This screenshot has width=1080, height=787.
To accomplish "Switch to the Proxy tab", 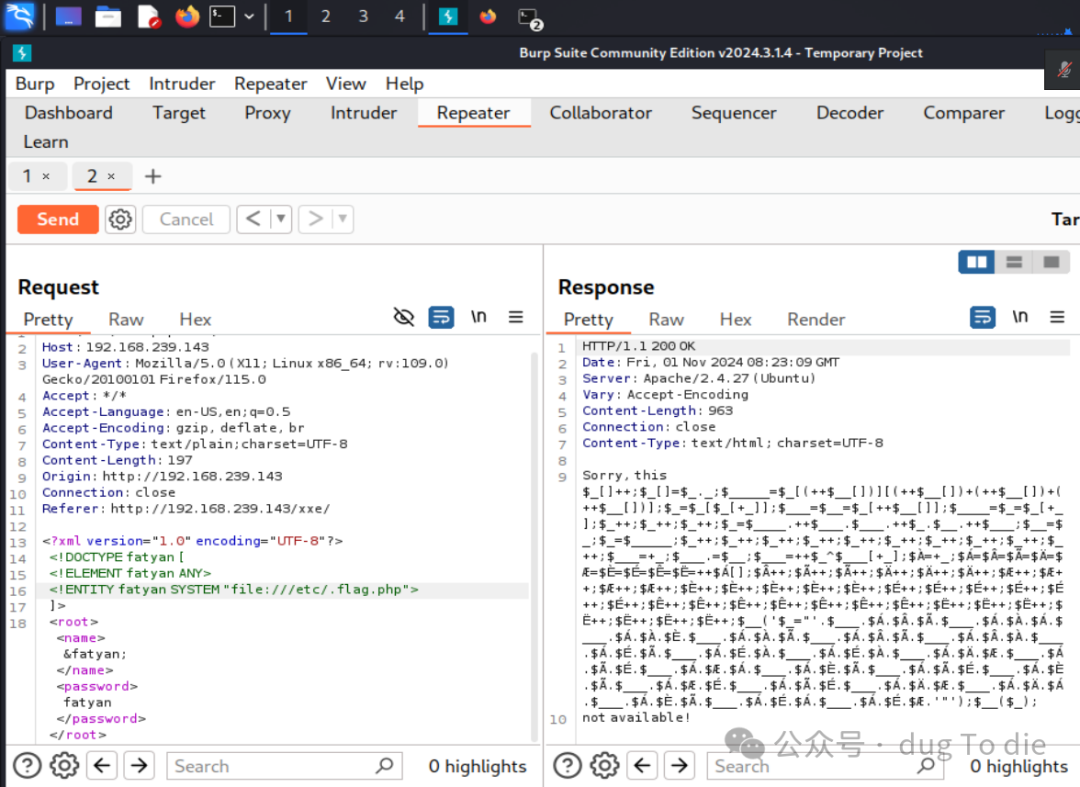I will (268, 113).
